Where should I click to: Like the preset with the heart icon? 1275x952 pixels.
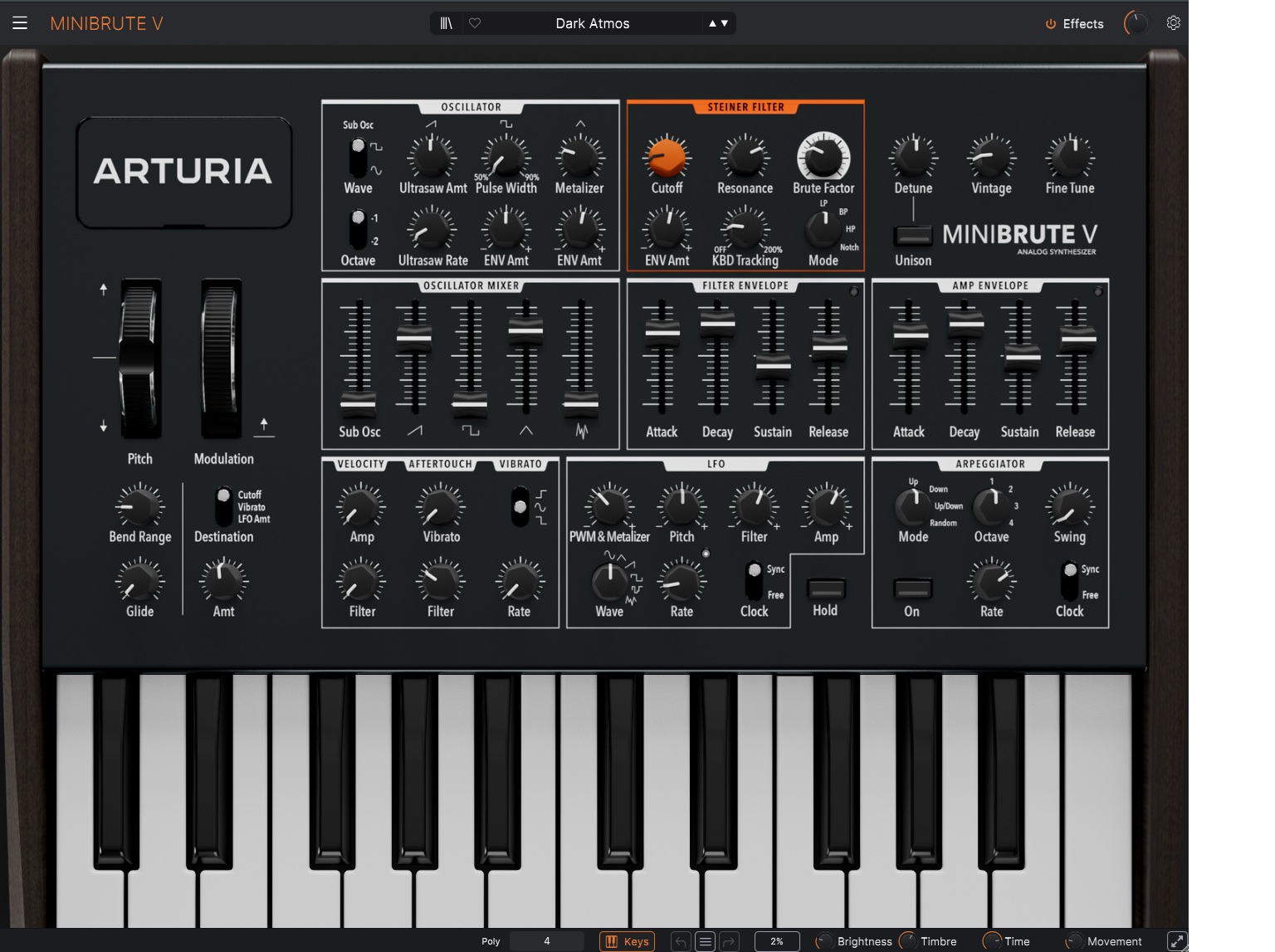point(475,23)
